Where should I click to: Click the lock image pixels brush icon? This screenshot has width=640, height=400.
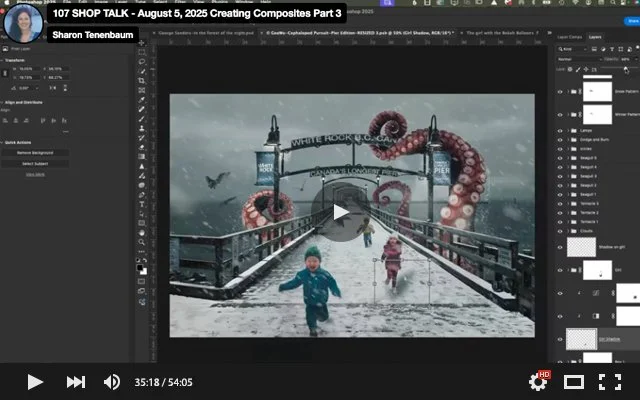(x=578, y=69)
